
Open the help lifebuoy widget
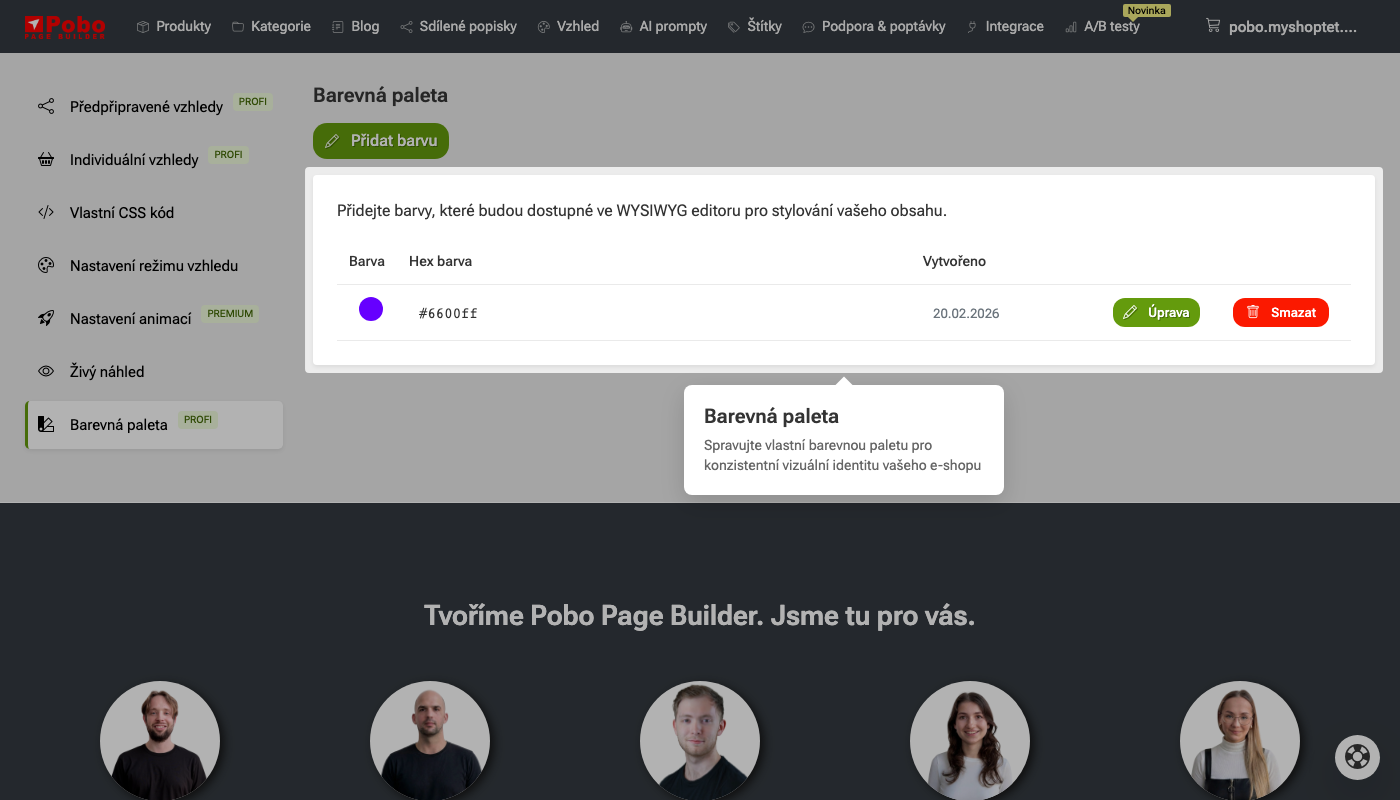click(1357, 757)
